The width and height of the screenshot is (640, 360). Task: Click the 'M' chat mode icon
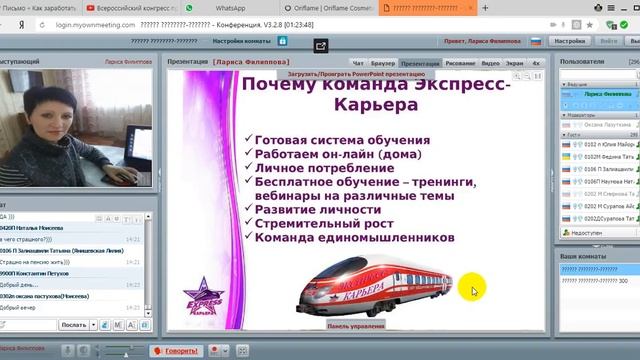(118, 325)
